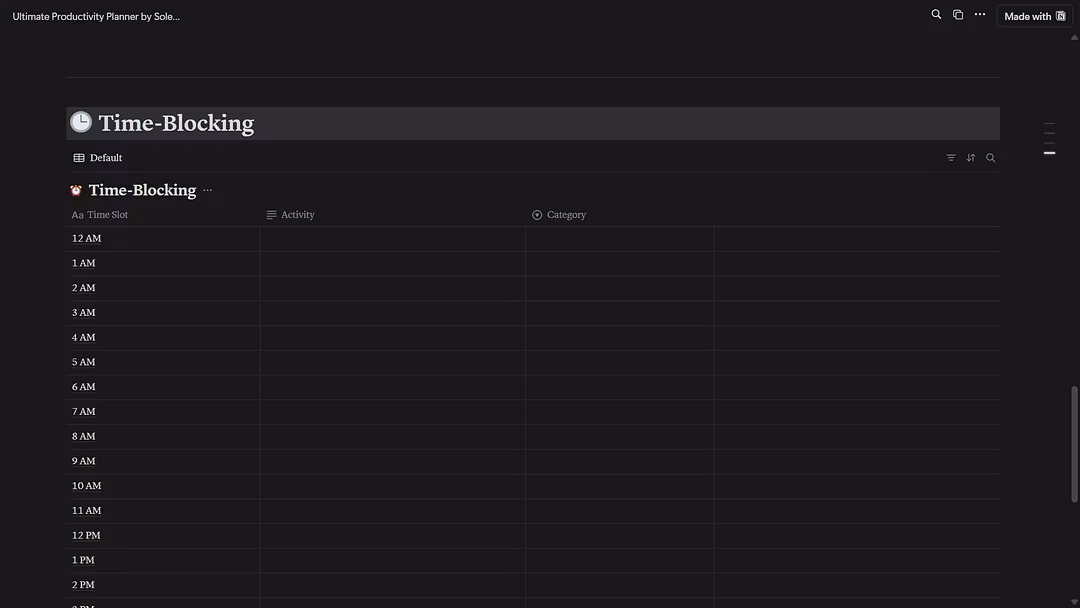Open the 12 AM time slot row
This screenshot has width=1080, height=608.
[87, 239]
